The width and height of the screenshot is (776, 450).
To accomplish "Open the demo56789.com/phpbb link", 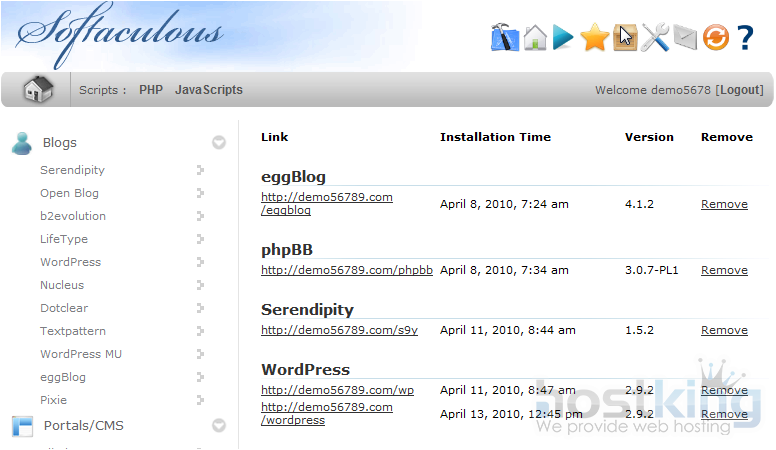I will 346,270.
